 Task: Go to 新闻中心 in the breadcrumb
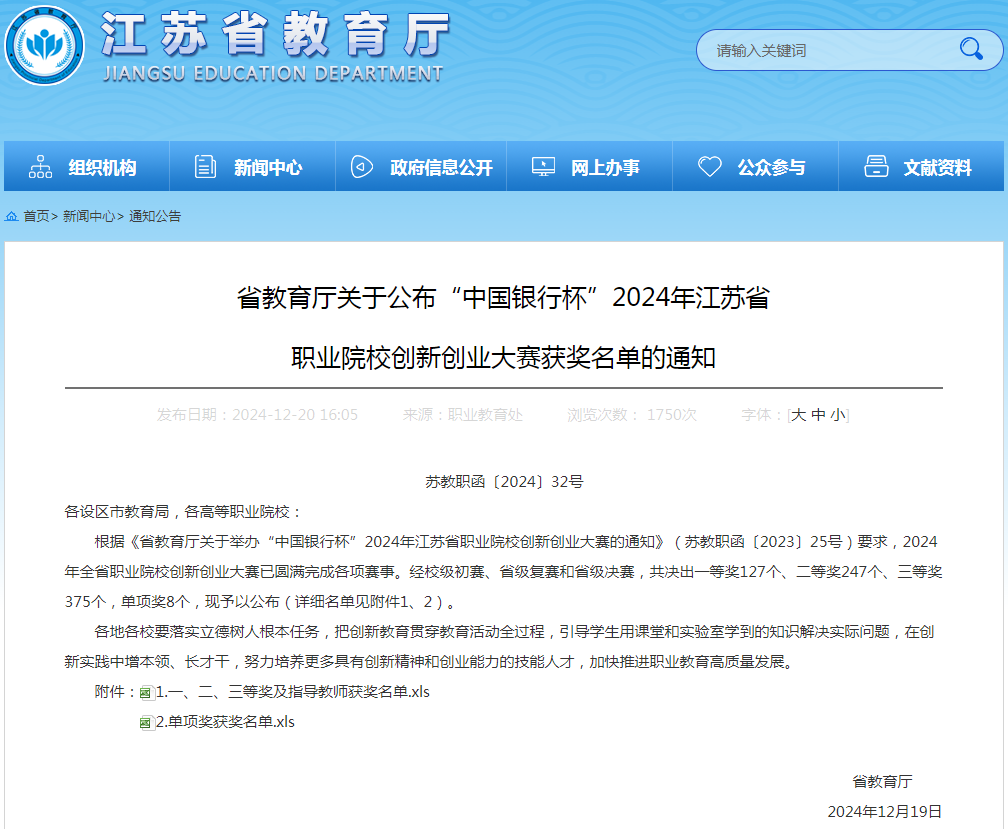[x=89, y=216]
